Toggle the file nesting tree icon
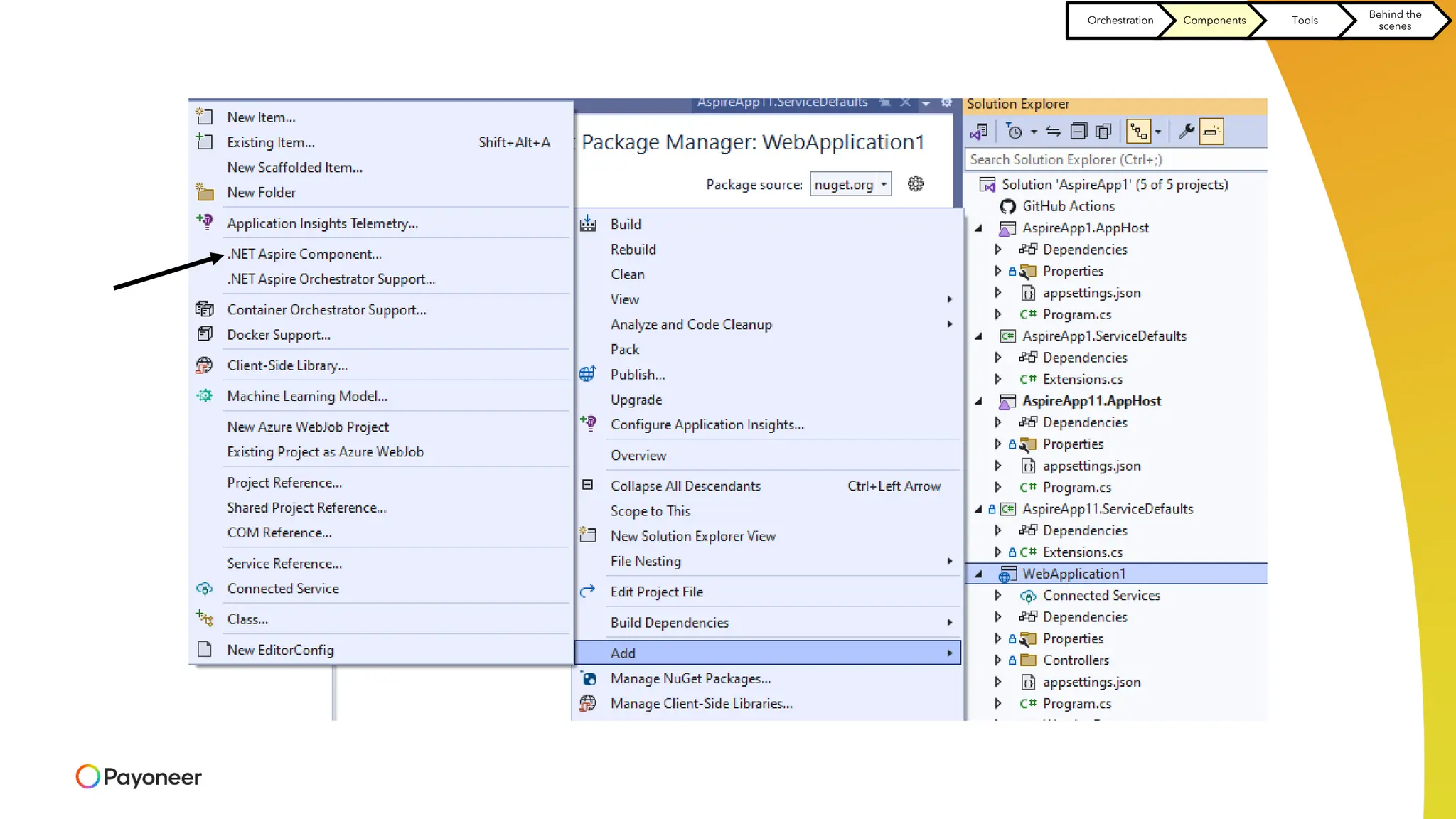The height and width of the screenshot is (819, 1456). [x=1139, y=132]
